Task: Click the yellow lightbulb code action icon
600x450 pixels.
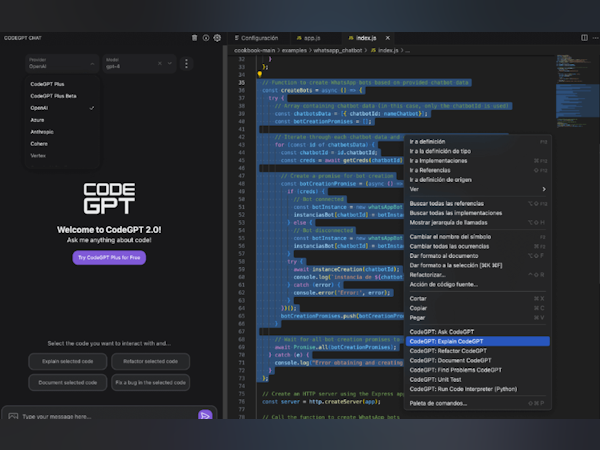Action: (259, 74)
